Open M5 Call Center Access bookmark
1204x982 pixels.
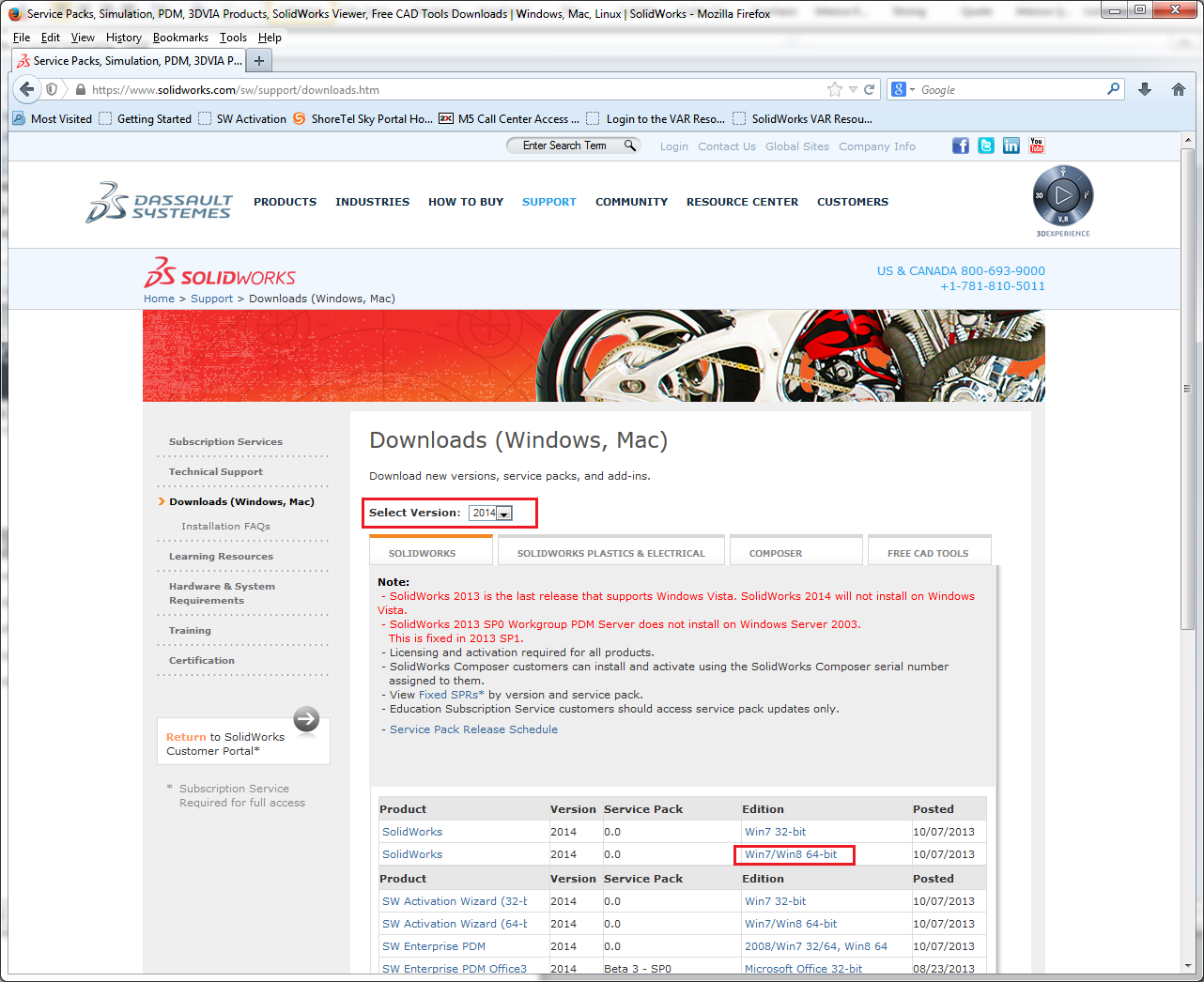509,119
